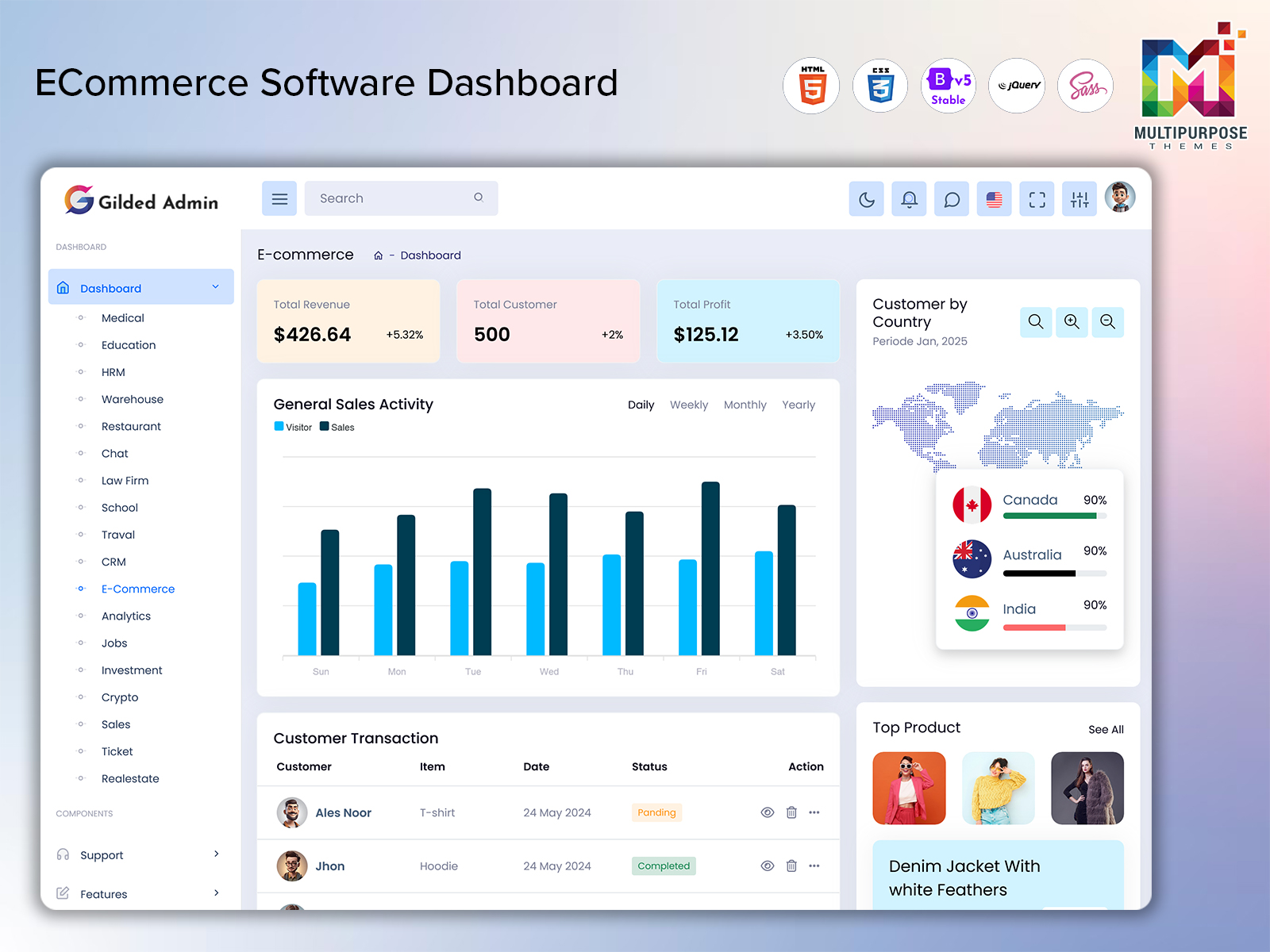Click the Gilded Admin logo
This screenshot has height=952, width=1270.
click(141, 201)
